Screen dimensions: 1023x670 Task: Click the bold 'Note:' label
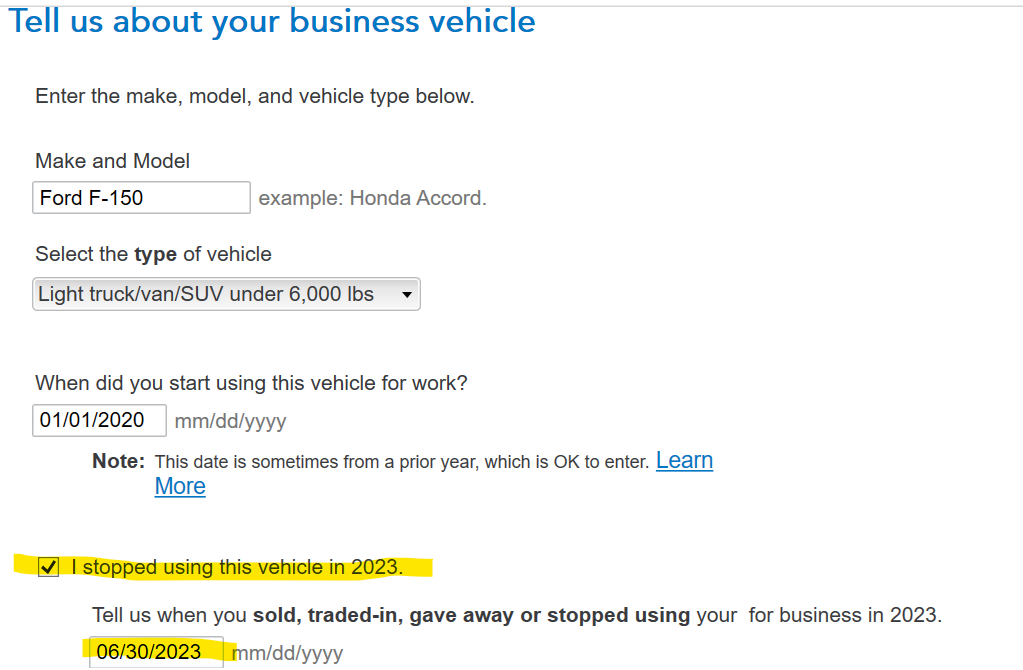click(x=118, y=462)
